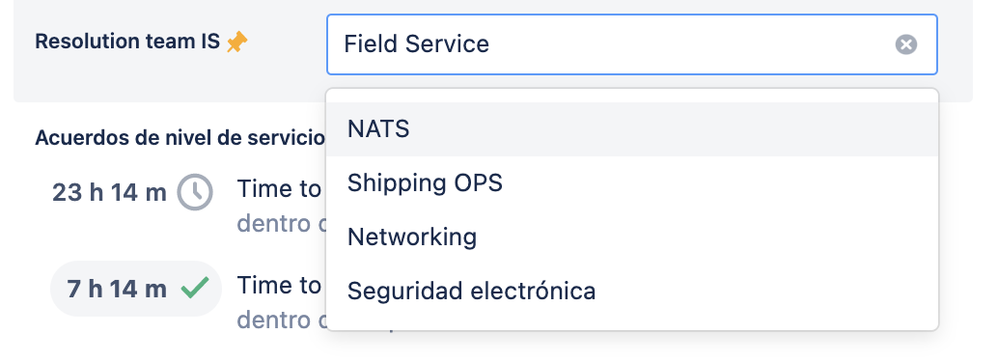Click the green checkmark icon beside 7 h 14 m

click(x=195, y=288)
